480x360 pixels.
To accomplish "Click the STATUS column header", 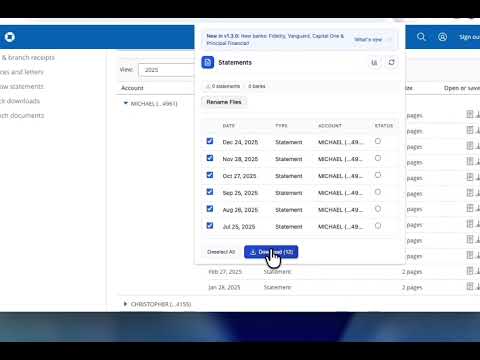I will [384, 126].
